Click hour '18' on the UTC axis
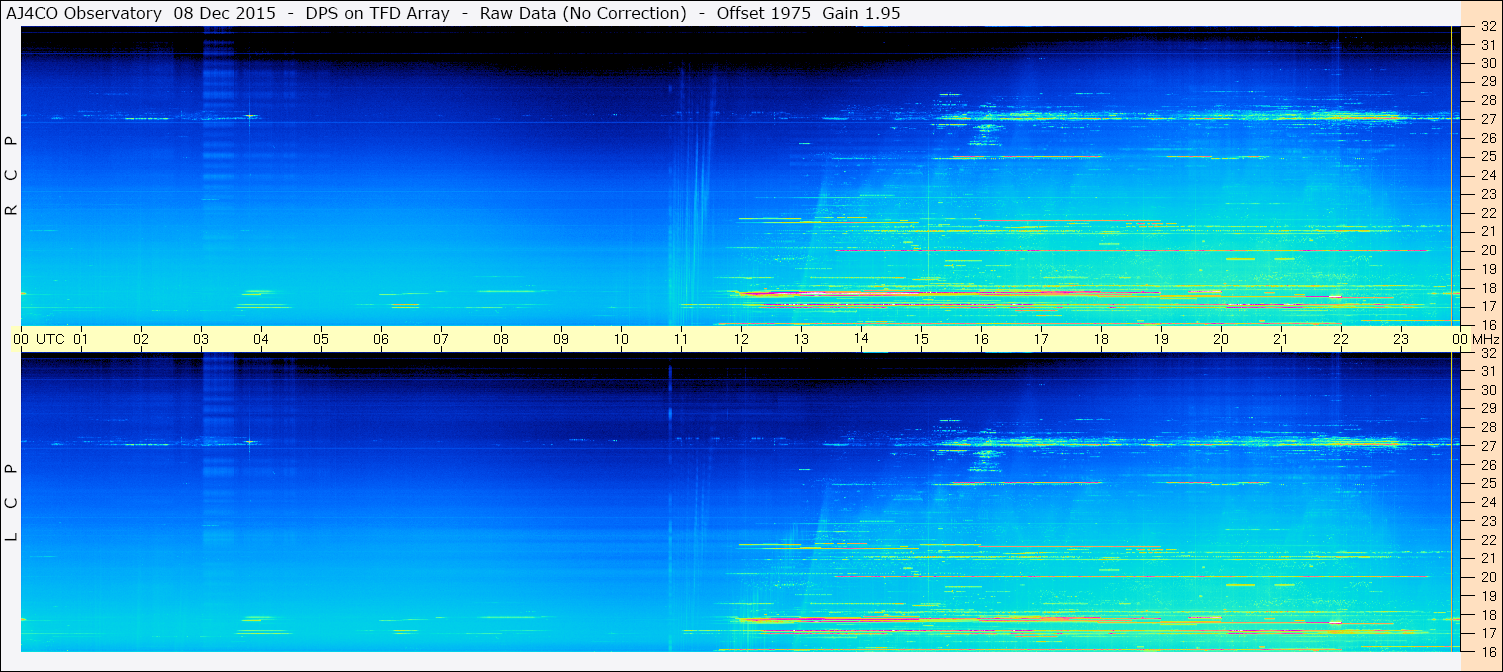Screen dimensions: 1503x672 coord(1101,340)
